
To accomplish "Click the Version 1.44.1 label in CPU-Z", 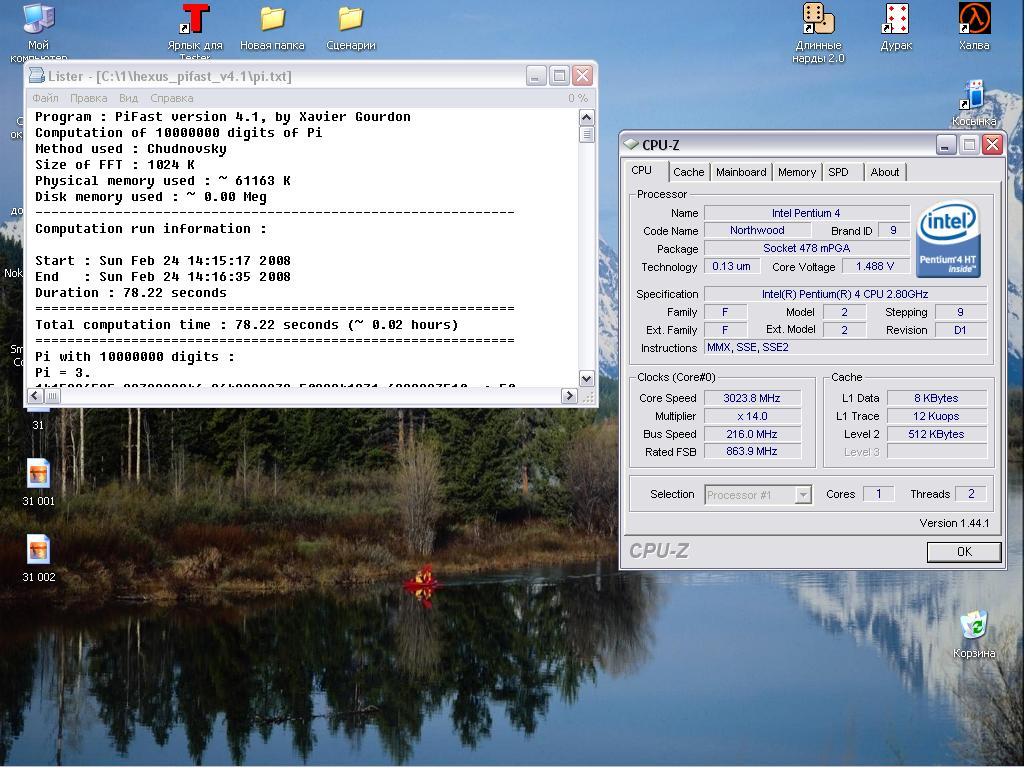I will [x=954, y=523].
